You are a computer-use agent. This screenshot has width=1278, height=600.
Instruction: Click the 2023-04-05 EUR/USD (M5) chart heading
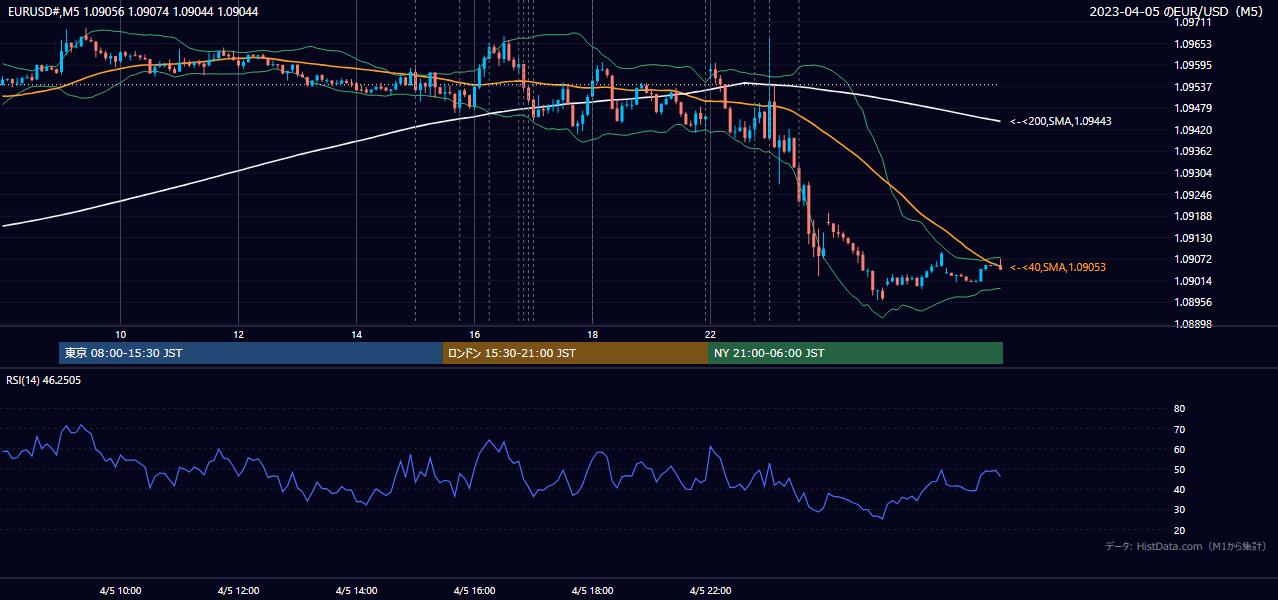tap(1178, 11)
